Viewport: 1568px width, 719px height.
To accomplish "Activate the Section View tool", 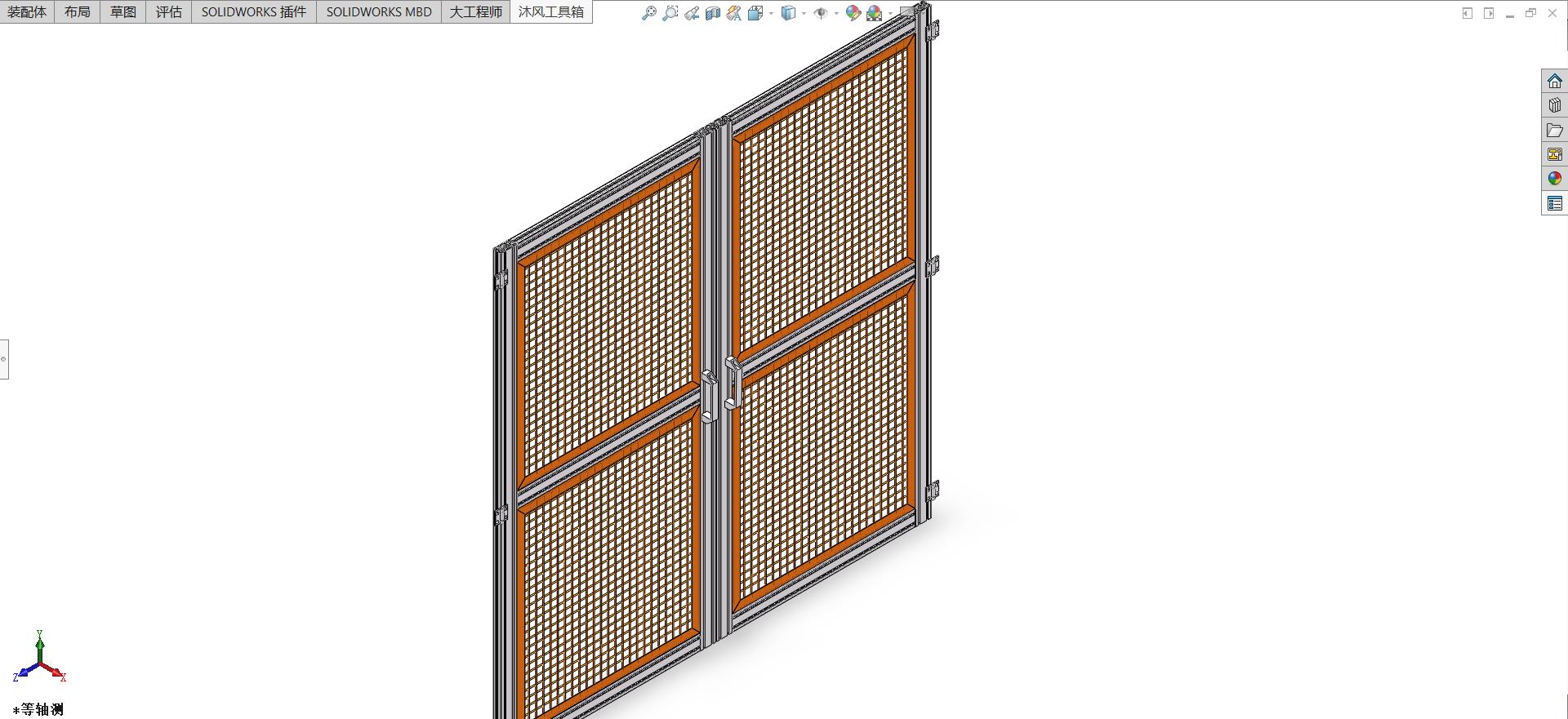I will click(713, 13).
